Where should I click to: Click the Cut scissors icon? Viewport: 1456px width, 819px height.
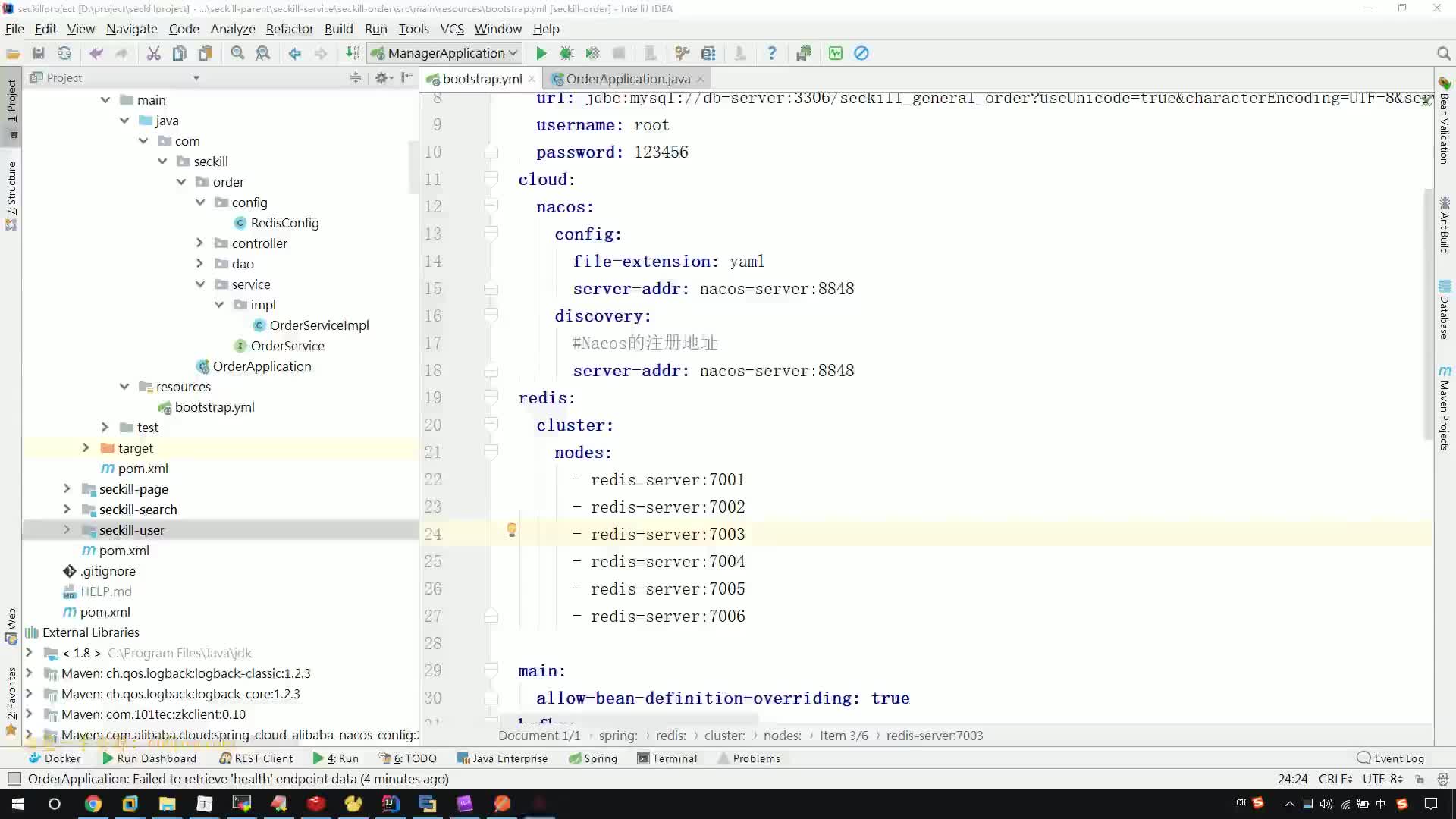click(x=153, y=53)
